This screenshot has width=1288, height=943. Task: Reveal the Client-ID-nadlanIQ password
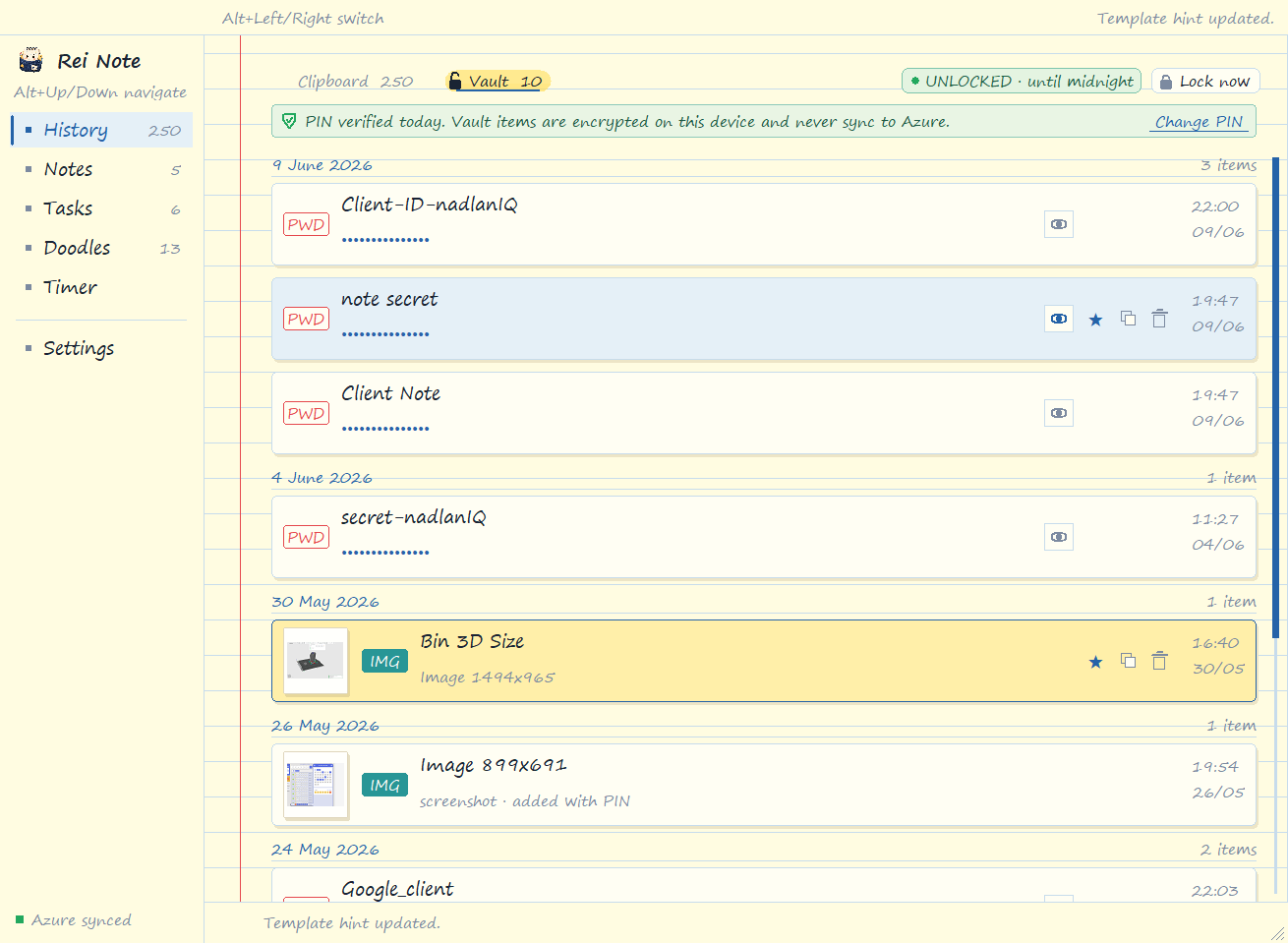1059,224
